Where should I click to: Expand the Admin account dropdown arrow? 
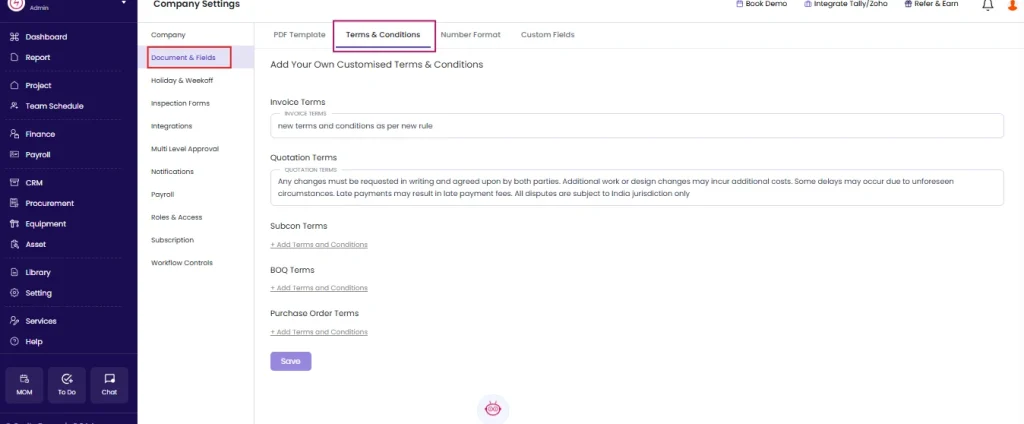(x=124, y=3)
